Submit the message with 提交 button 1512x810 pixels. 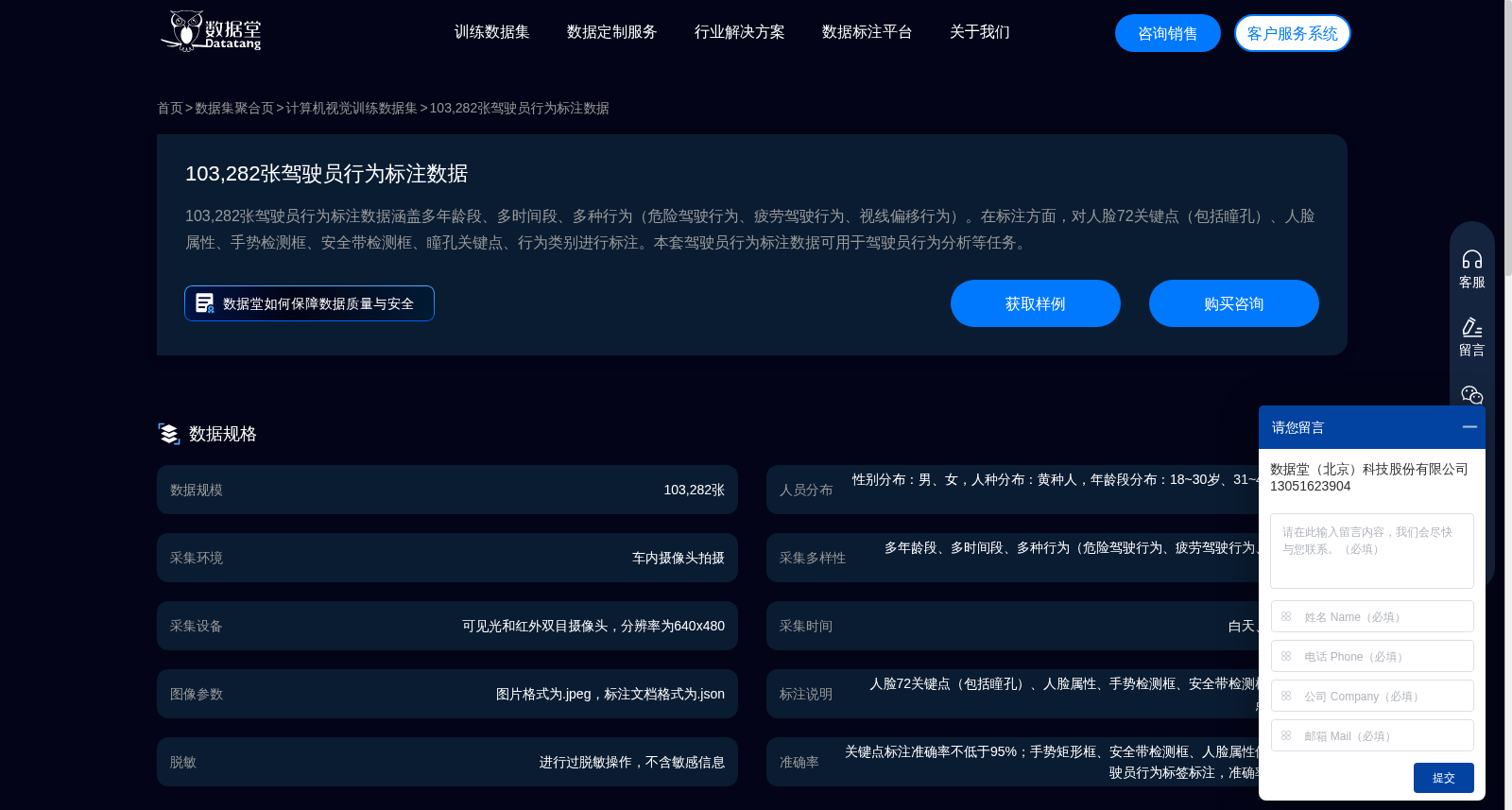[x=1443, y=778]
